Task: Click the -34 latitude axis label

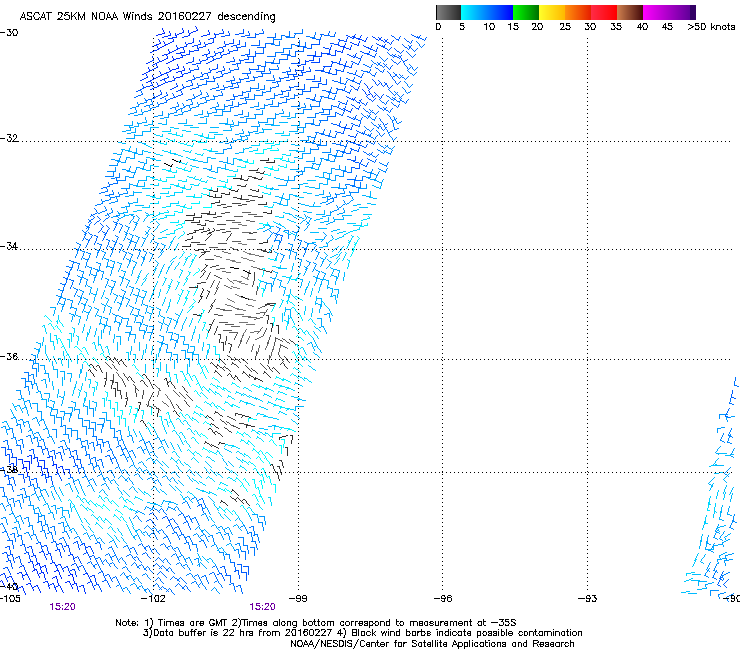Action: 9,246
